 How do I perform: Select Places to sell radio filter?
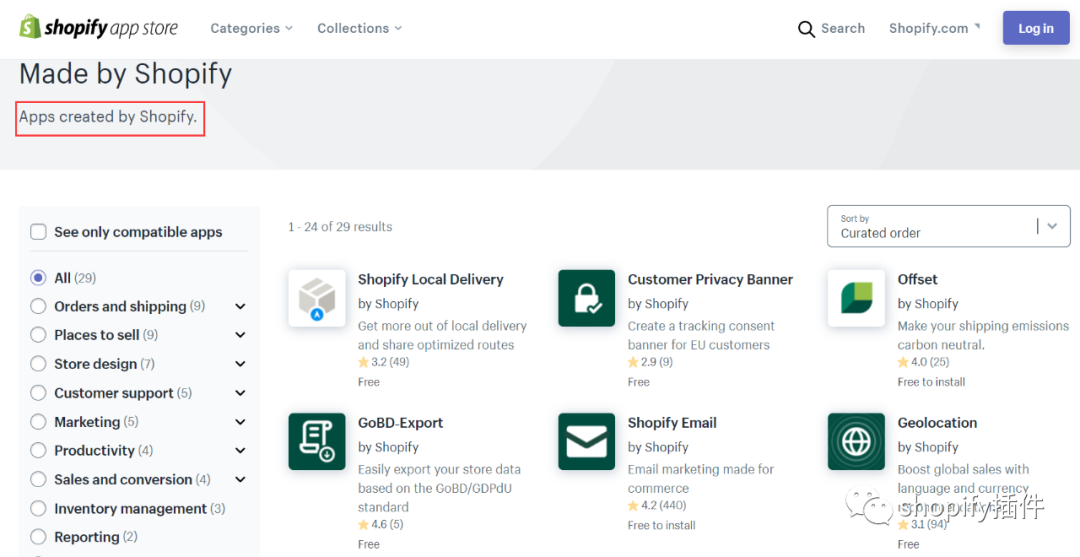[x=39, y=335]
